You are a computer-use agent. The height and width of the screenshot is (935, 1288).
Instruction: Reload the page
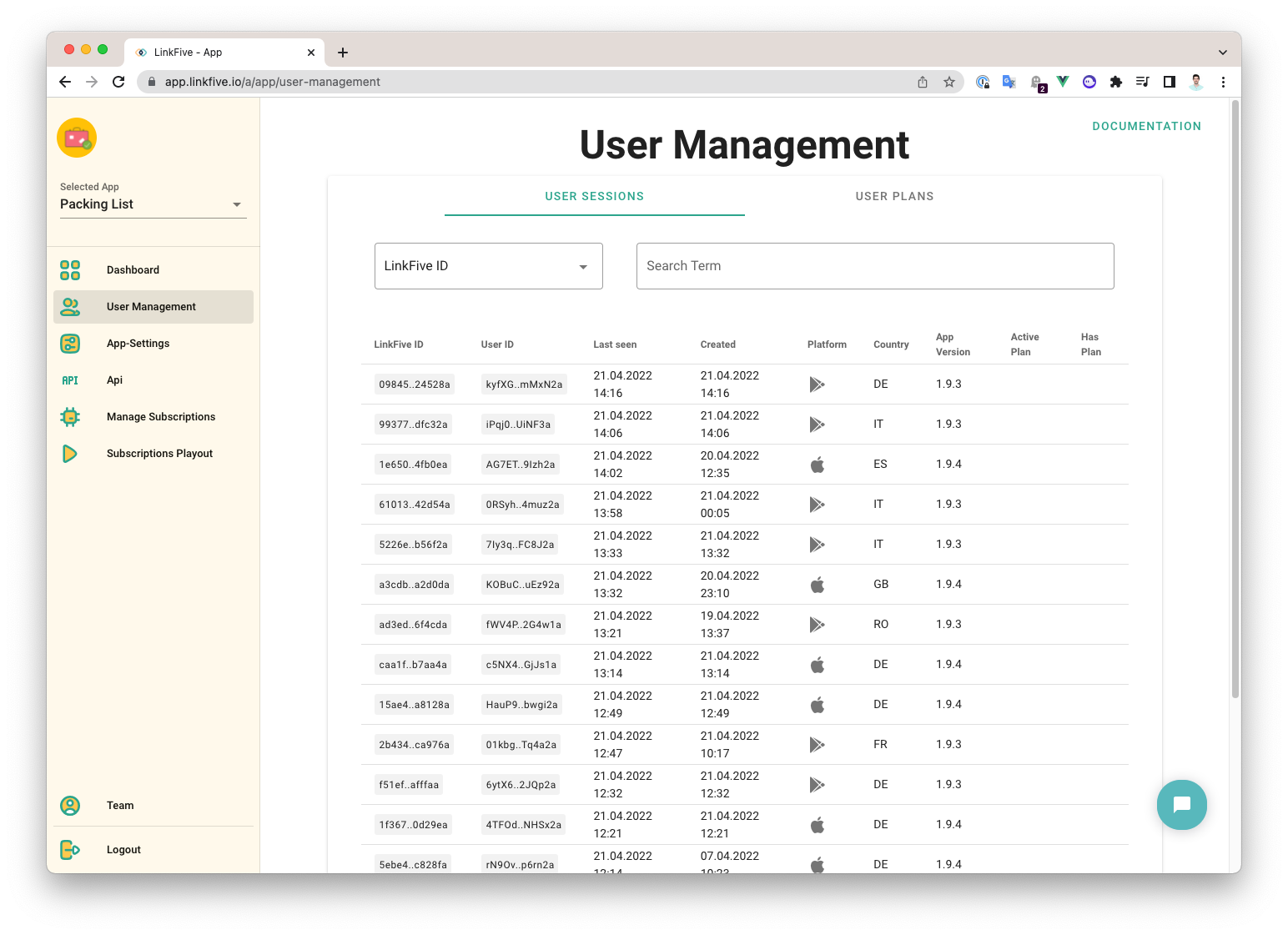[118, 82]
